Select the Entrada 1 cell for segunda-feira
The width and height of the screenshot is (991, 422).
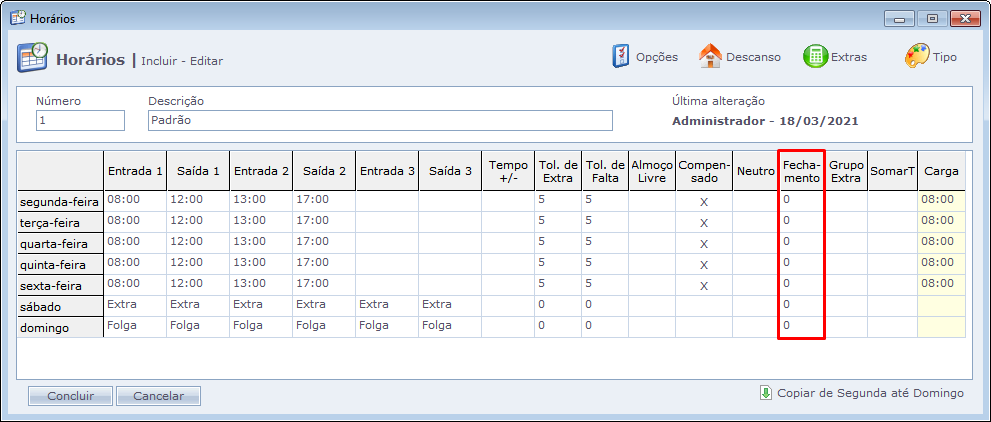pyautogui.click(x=134, y=200)
